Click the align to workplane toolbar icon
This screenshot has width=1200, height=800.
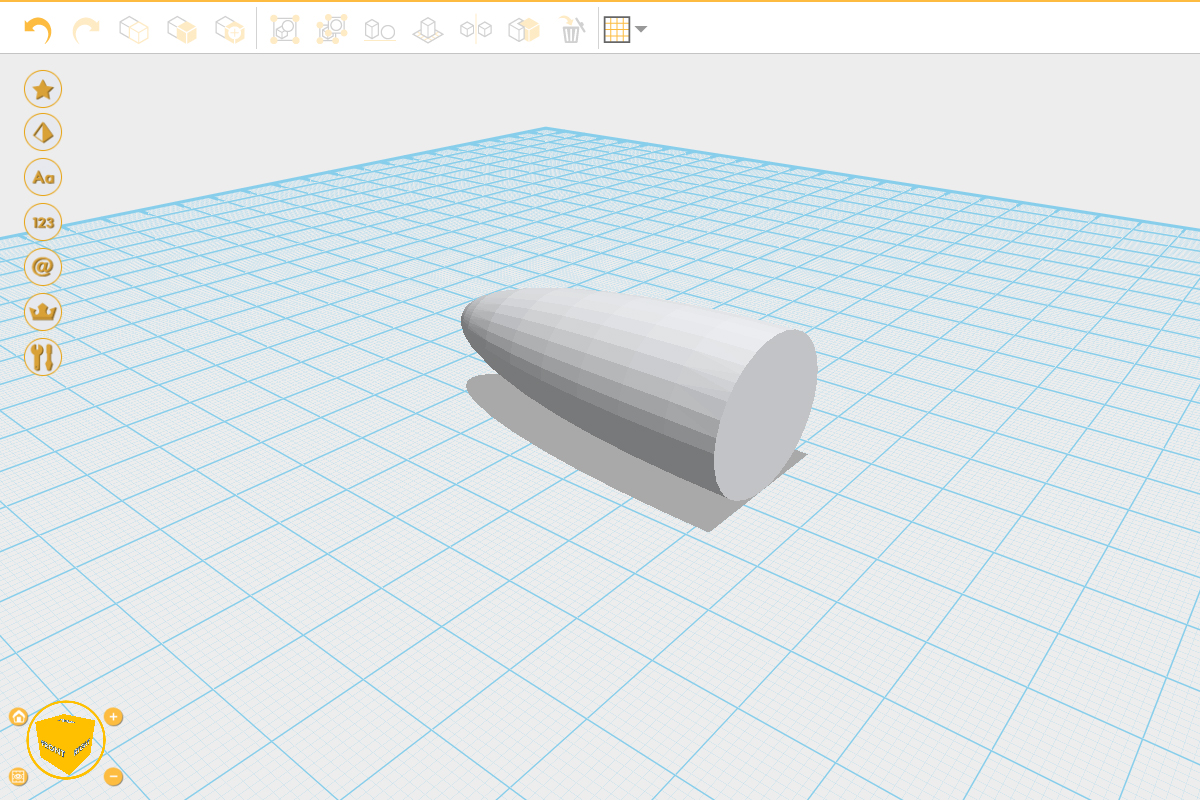tap(428, 30)
